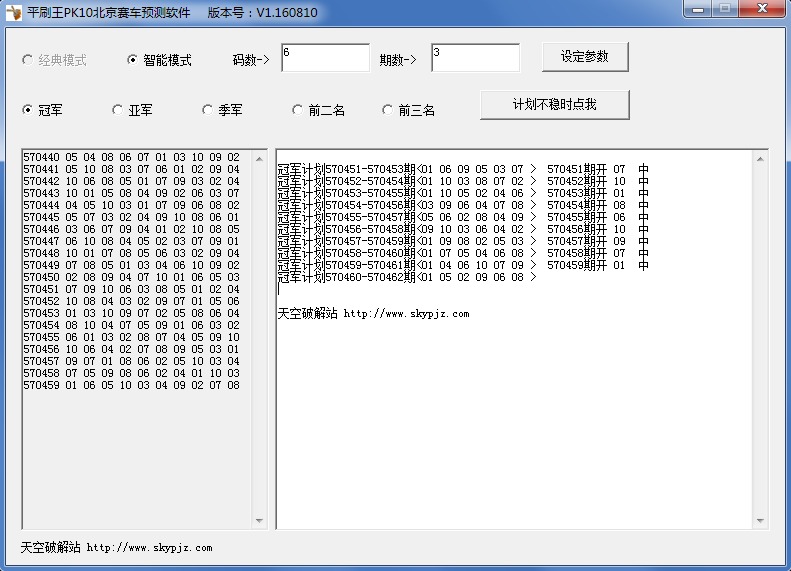Click the 码数 input field

(325, 58)
